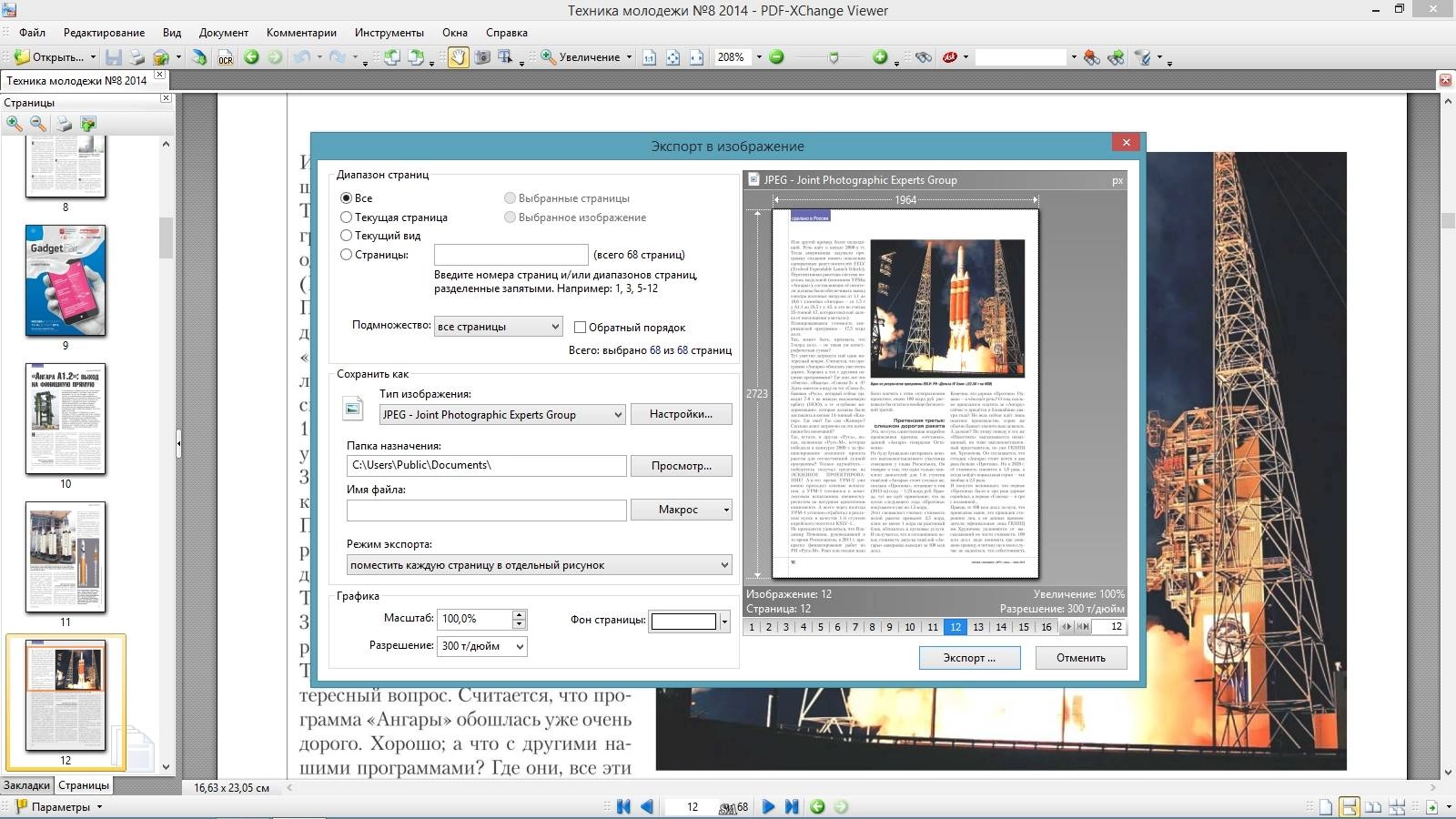Click the Настройки... button
This screenshot has width=1456, height=819.
(681, 414)
